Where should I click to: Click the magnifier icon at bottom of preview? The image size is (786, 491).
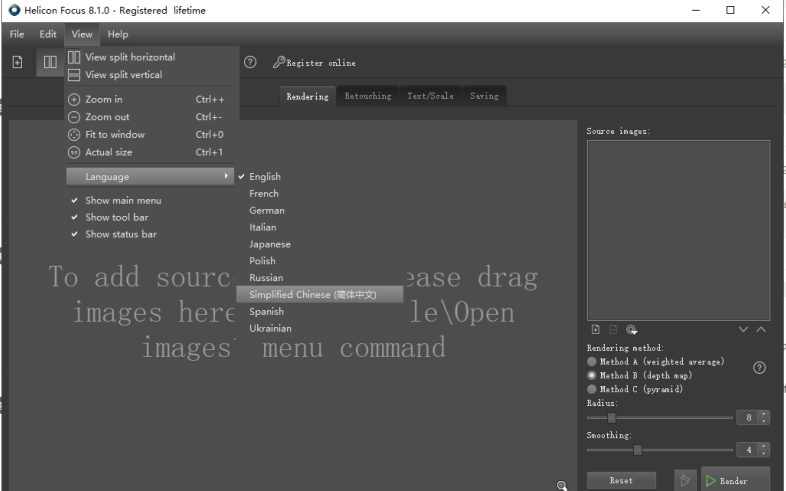point(562,485)
